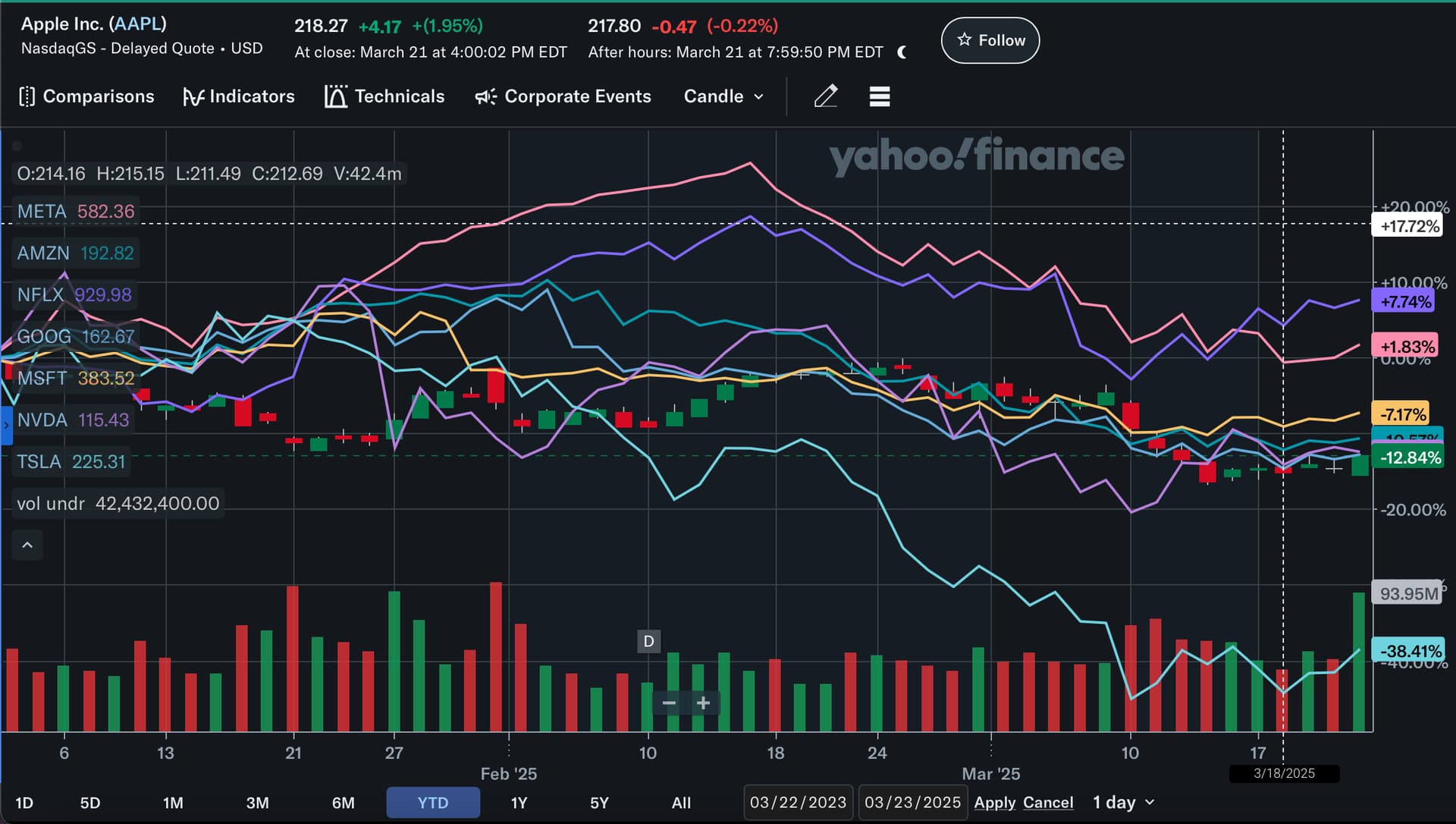Click the Feb '25 axis label
Image resolution: width=1456 pixels, height=824 pixels.
pos(508,774)
